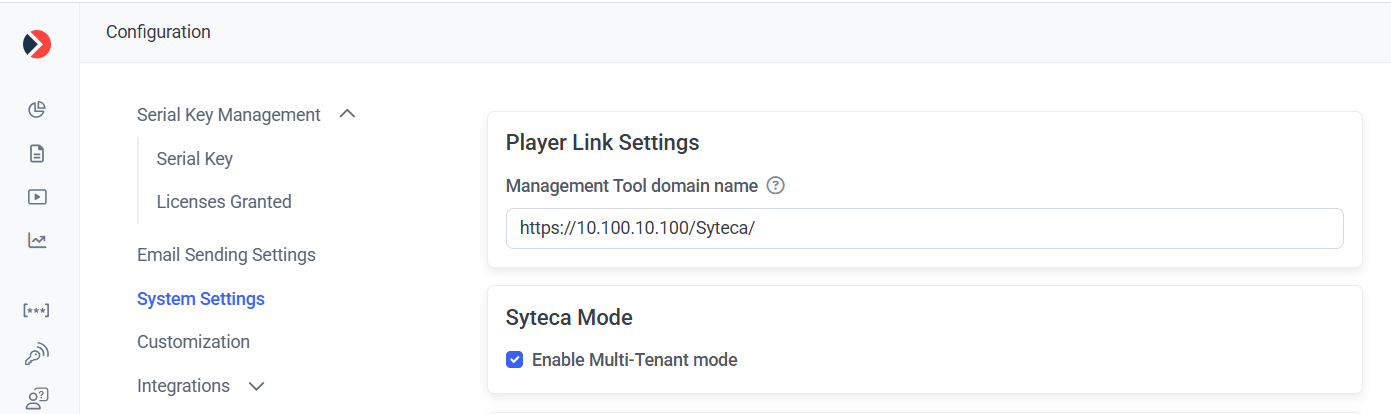Disable the Enable Multi-Tenant mode checkbox
1391x414 pixels.
(515, 360)
